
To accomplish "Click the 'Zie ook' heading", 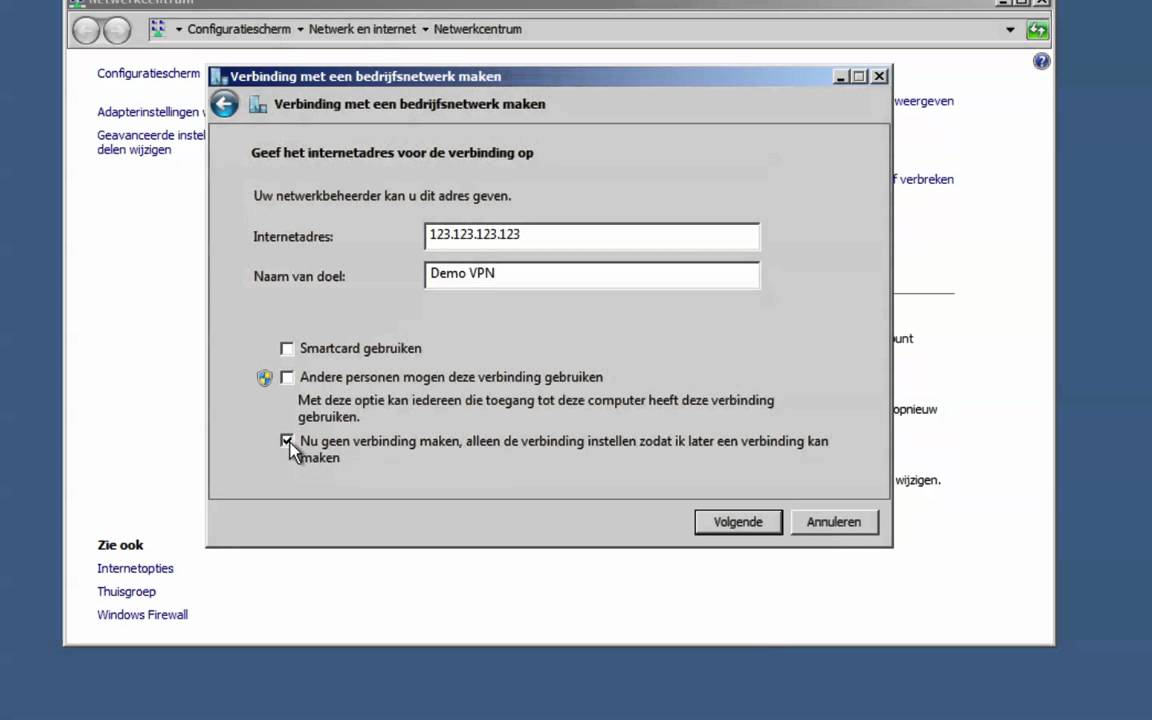I will 120,545.
